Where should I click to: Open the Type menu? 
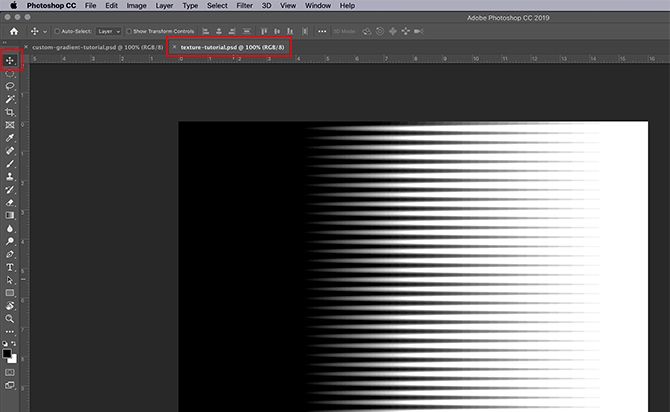190,6
